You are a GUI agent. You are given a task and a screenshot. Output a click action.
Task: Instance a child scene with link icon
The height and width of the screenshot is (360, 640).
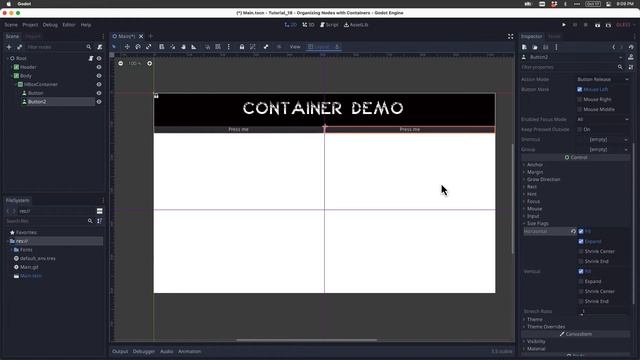pyautogui.click(x=20, y=47)
